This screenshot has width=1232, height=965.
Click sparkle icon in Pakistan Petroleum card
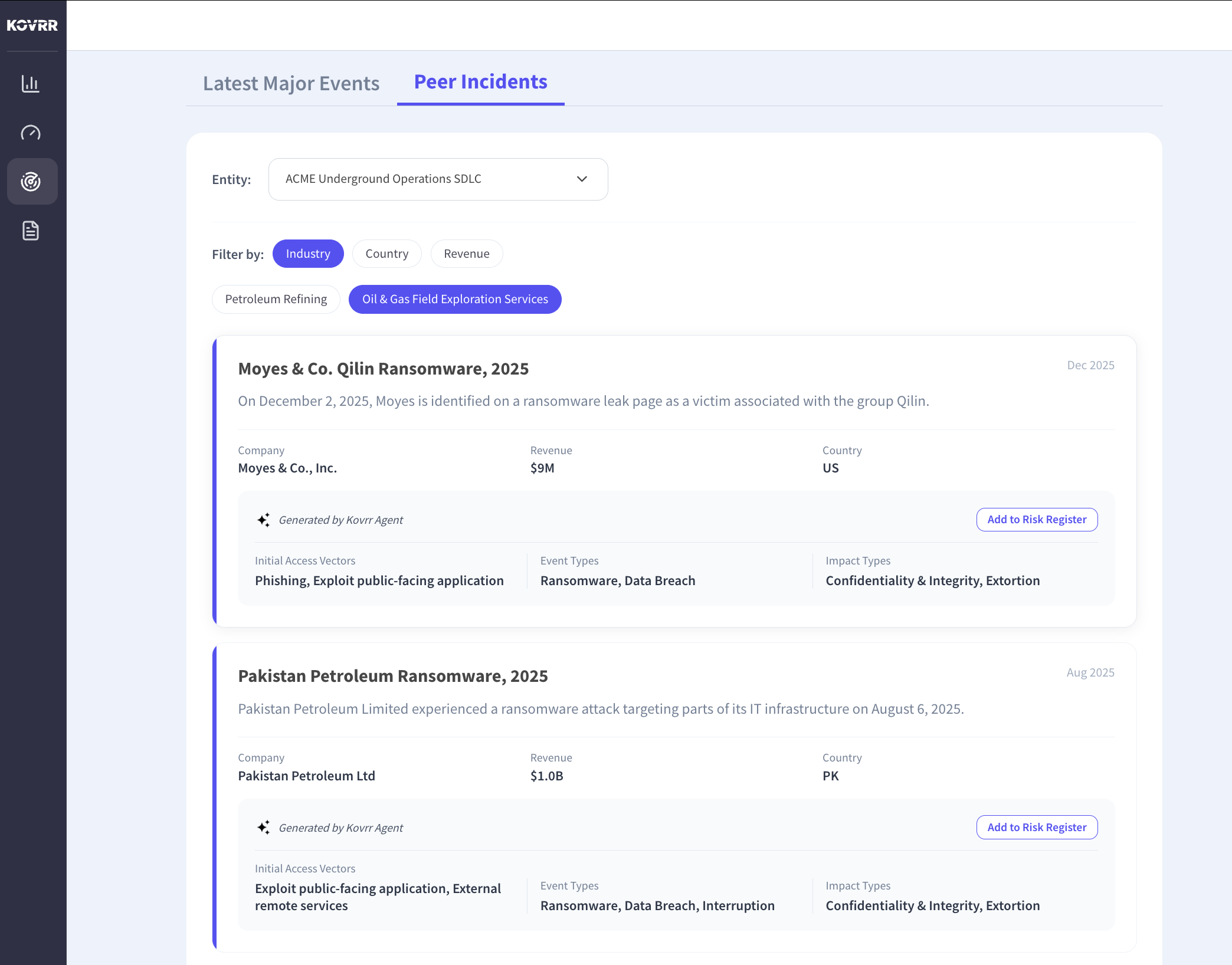click(264, 827)
